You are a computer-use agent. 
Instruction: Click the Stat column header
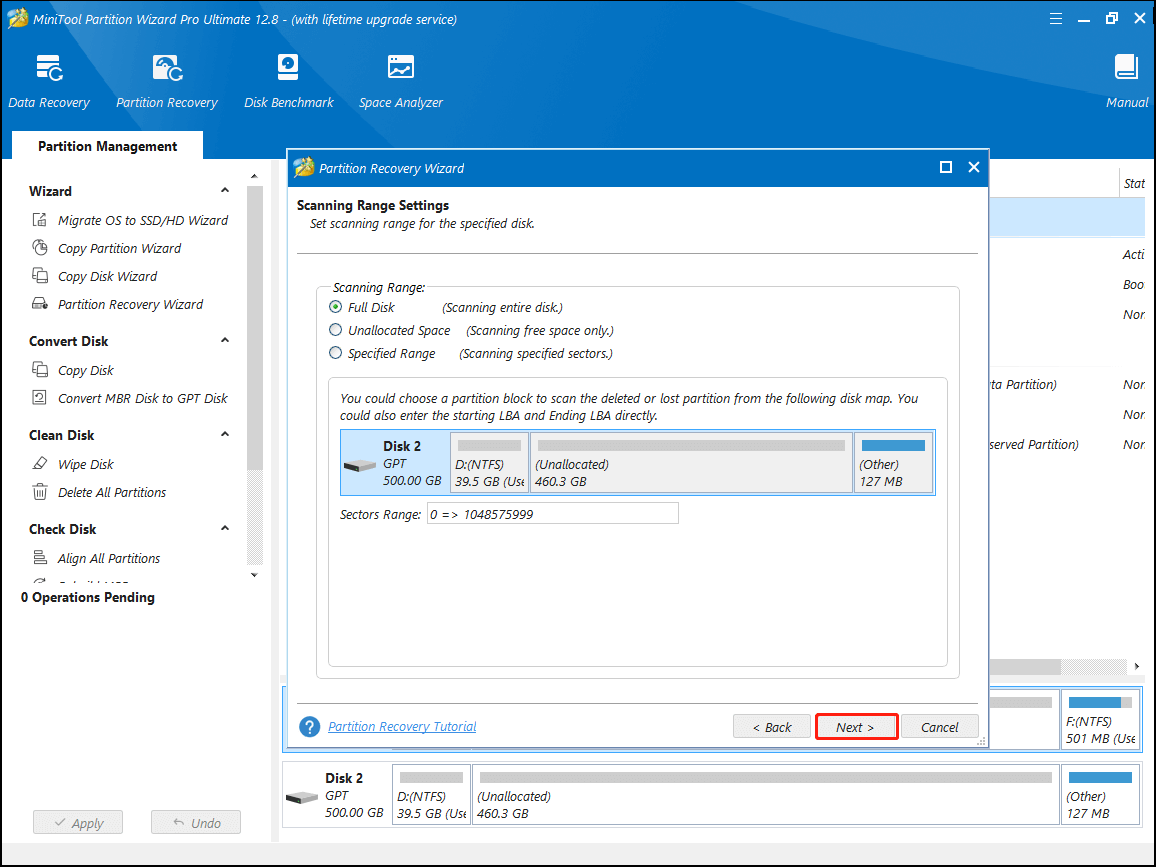(1134, 183)
